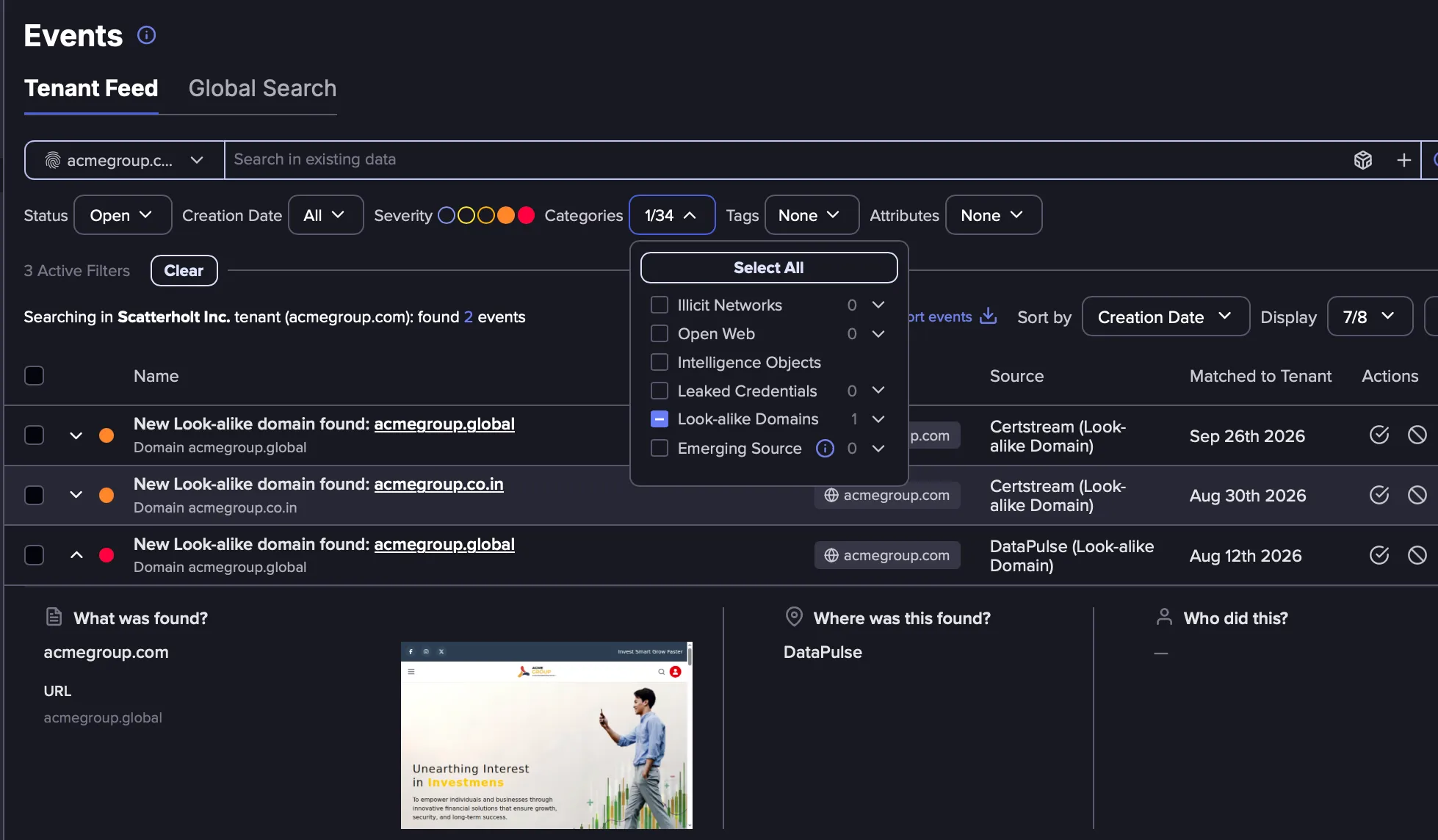This screenshot has width=1438, height=840.
Task: Open the Status dropdown
Action: [x=123, y=215]
